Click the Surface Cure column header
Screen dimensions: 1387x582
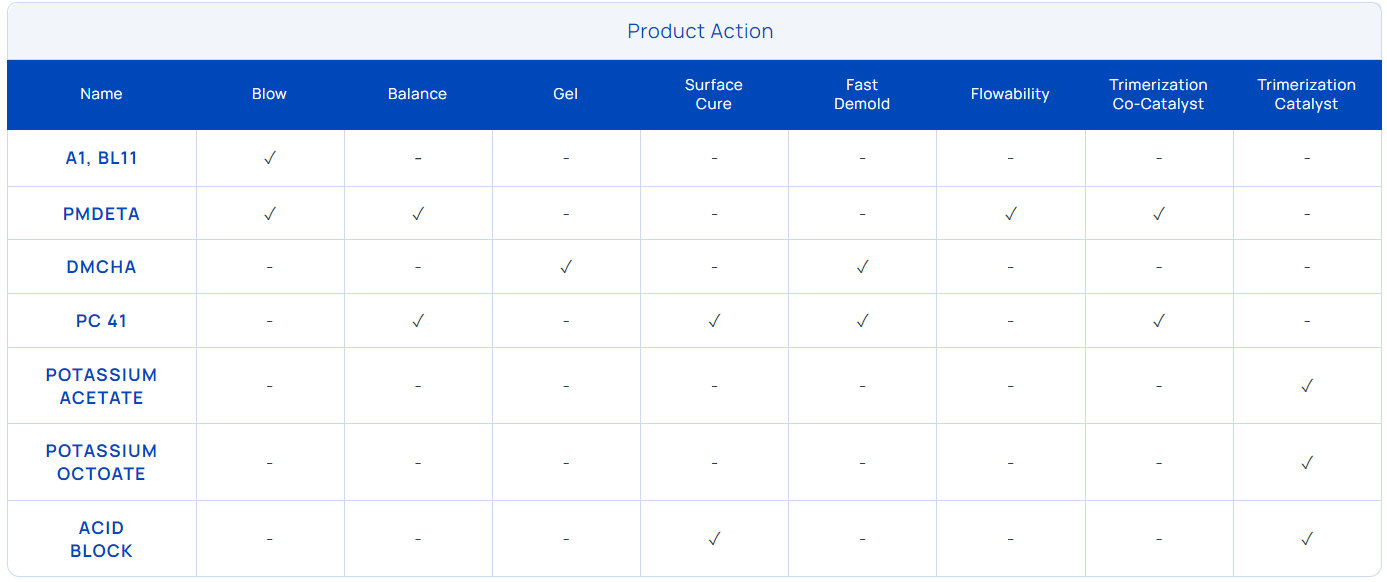(x=714, y=94)
